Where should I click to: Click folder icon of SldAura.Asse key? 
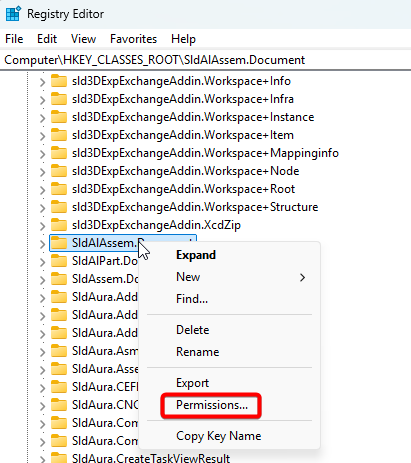tap(59, 369)
